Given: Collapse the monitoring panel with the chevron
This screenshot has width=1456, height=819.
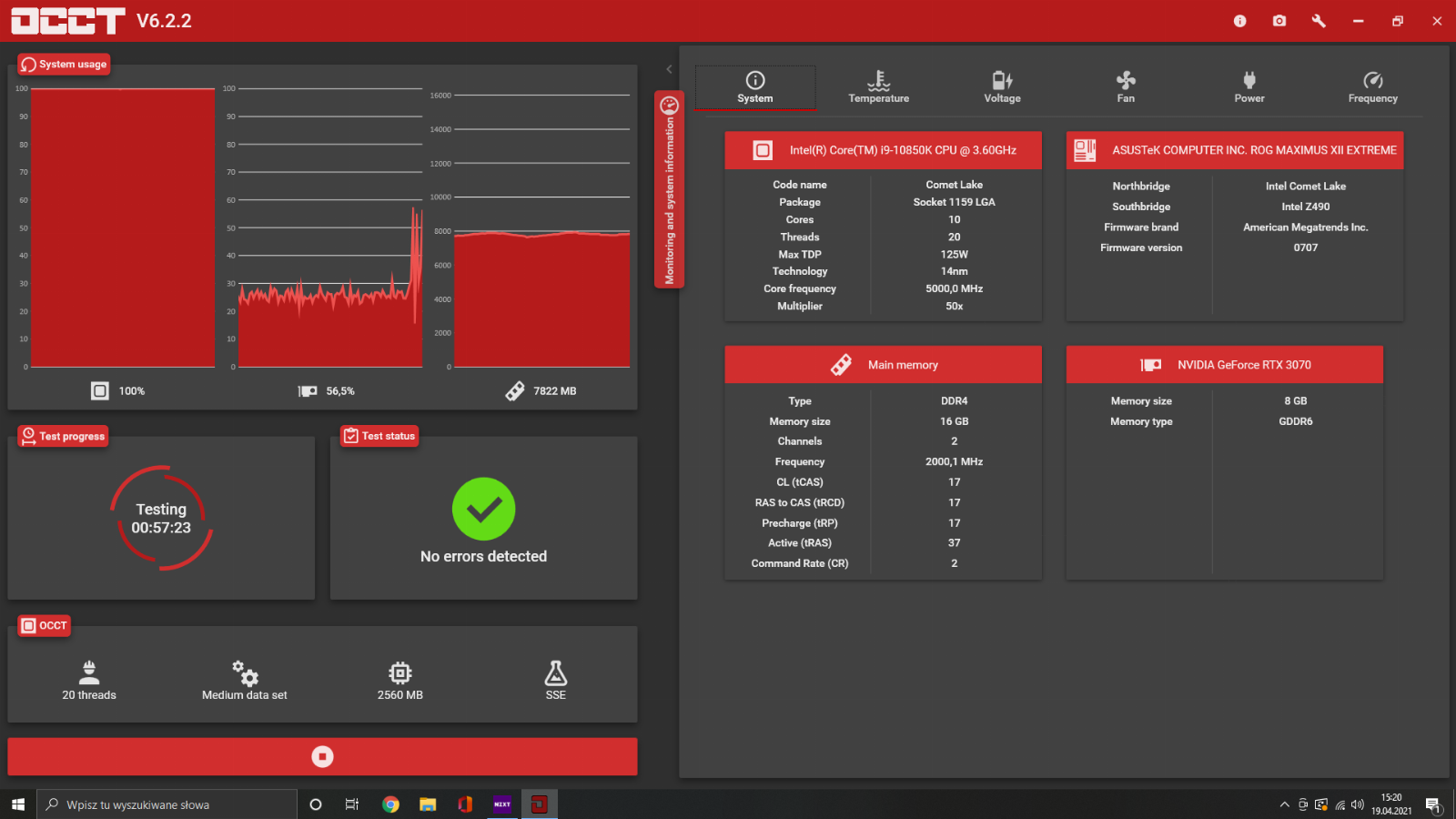Looking at the screenshot, I should [669, 69].
